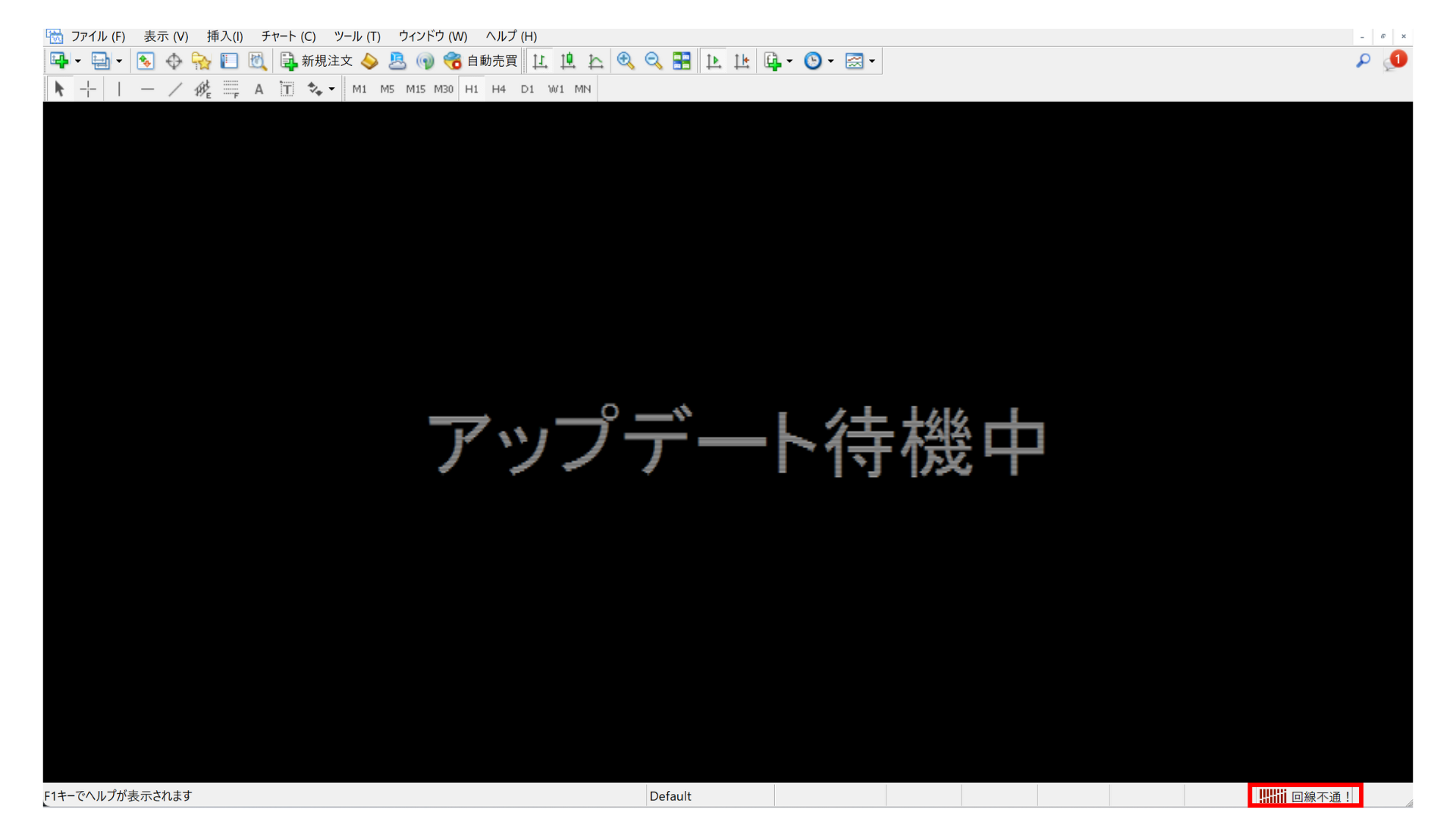
Task: Click the Default profile in status bar
Action: 670,795
